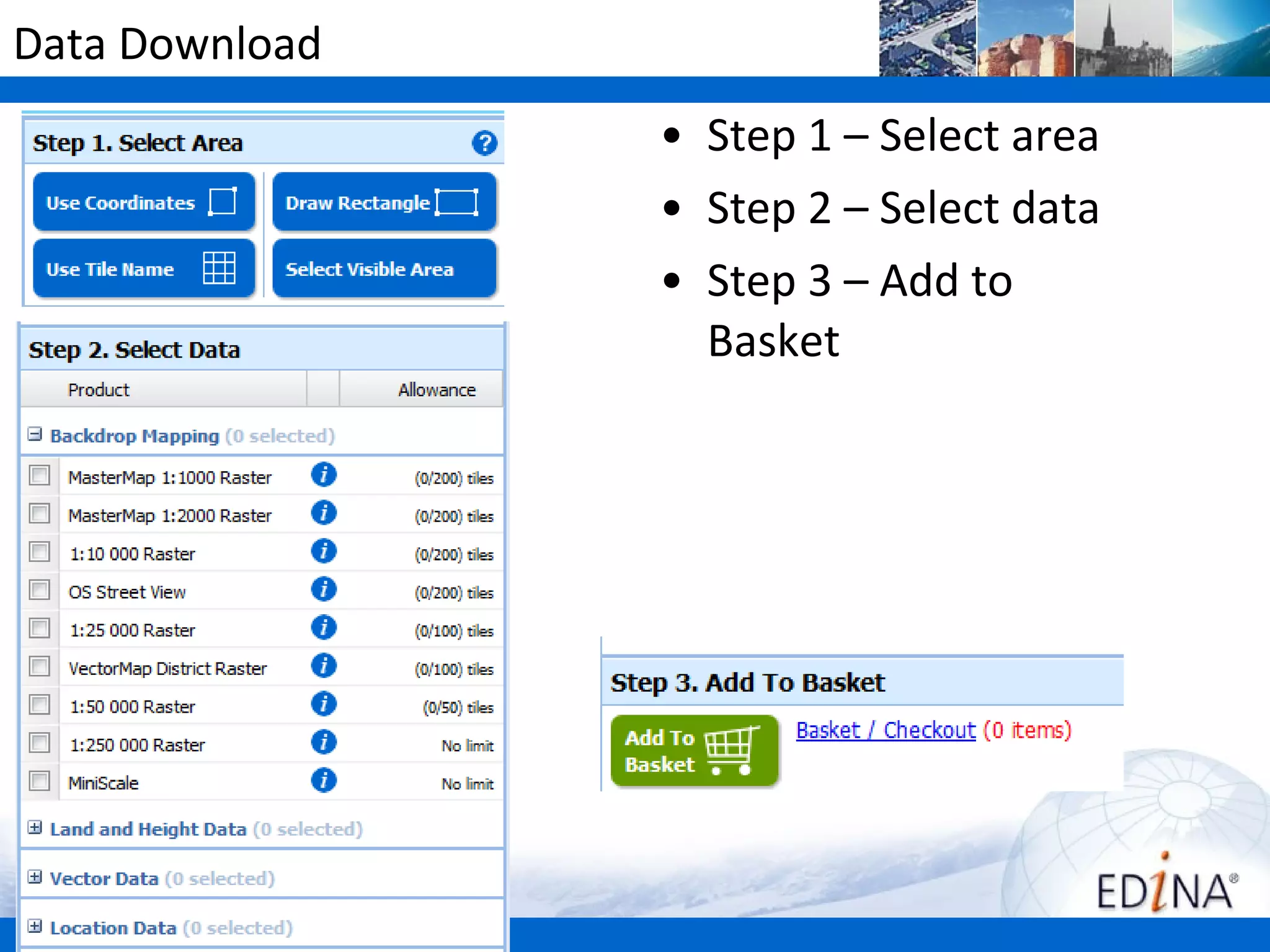The height and width of the screenshot is (952, 1270).
Task: Select the OS Street View checkbox
Action: pos(40,590)
